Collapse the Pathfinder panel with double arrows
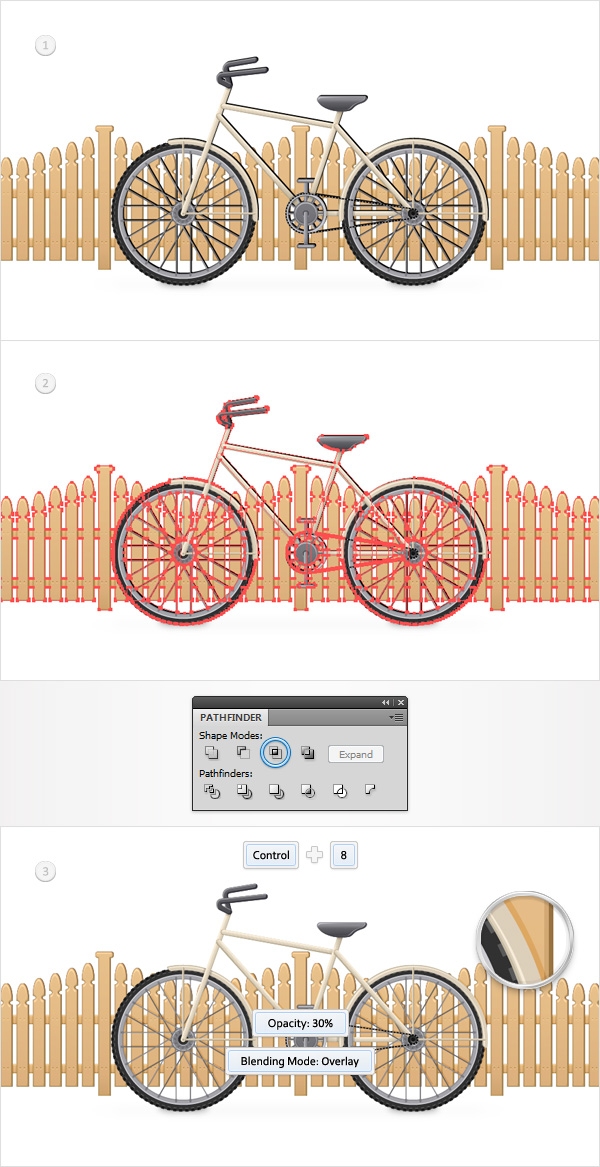The image size is (600, 1167). tap(386, 703)
